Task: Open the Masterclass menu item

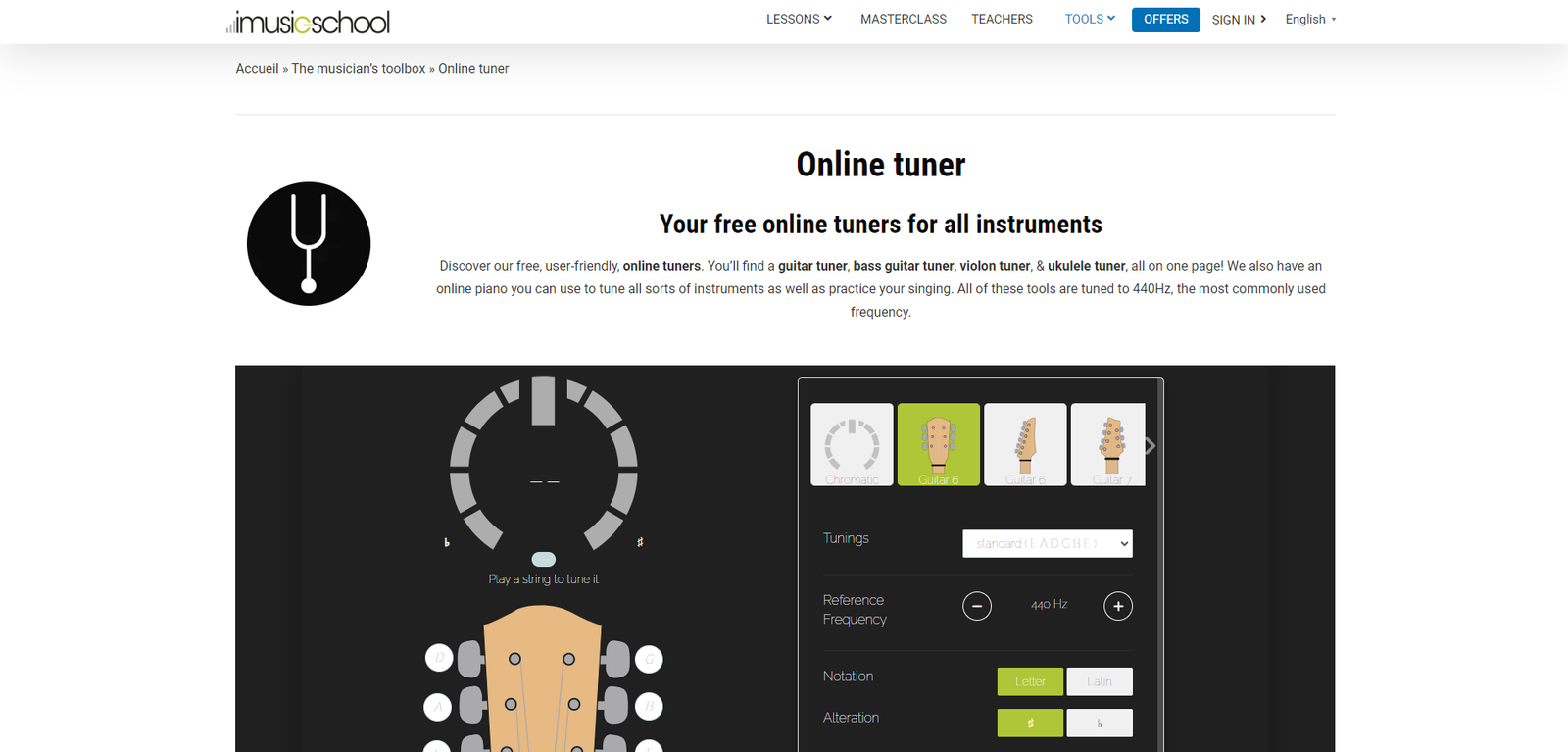Action: click(903, 19)
